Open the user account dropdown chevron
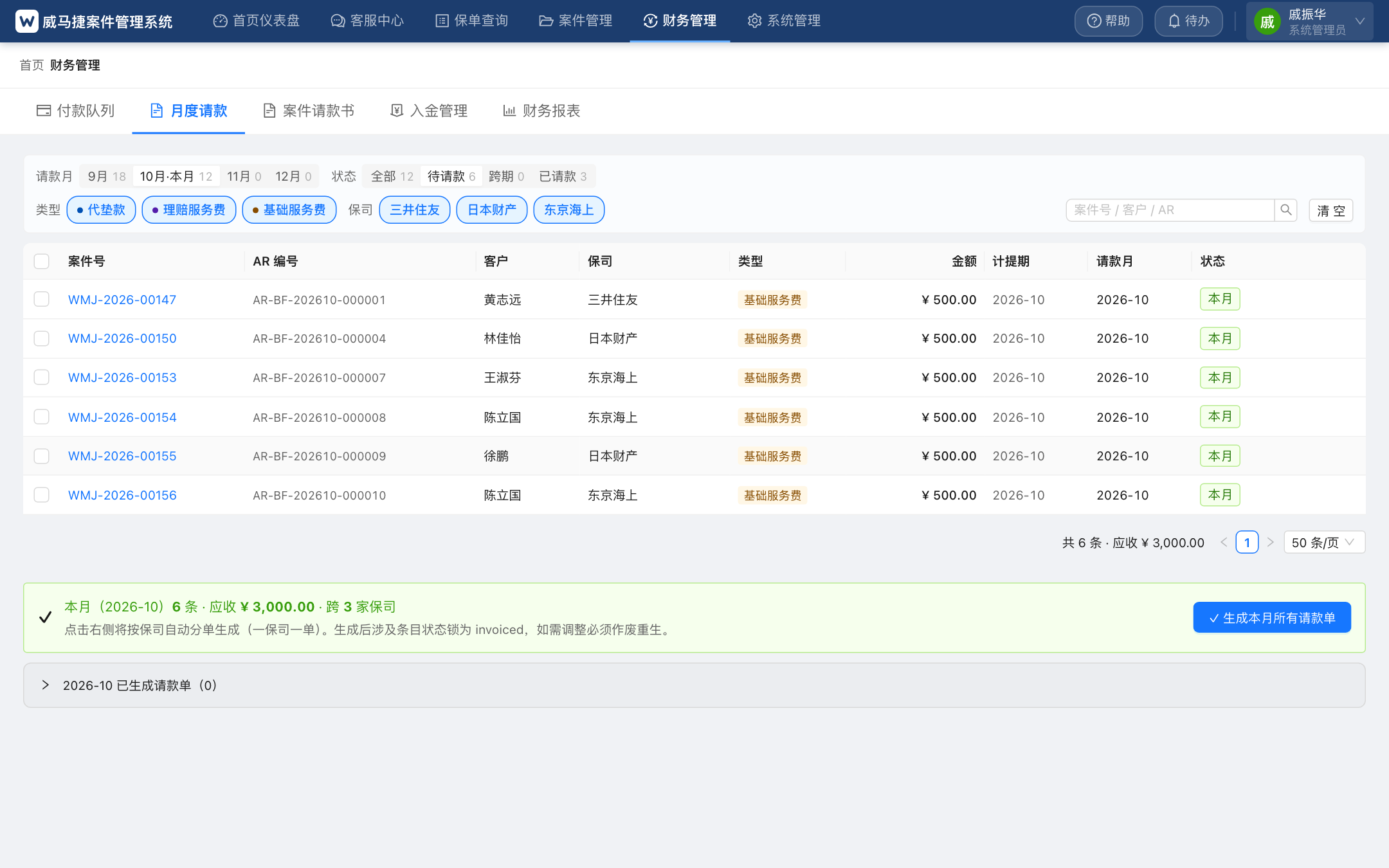Screen dimensions: 1389x868 [x=1360, y=21]
